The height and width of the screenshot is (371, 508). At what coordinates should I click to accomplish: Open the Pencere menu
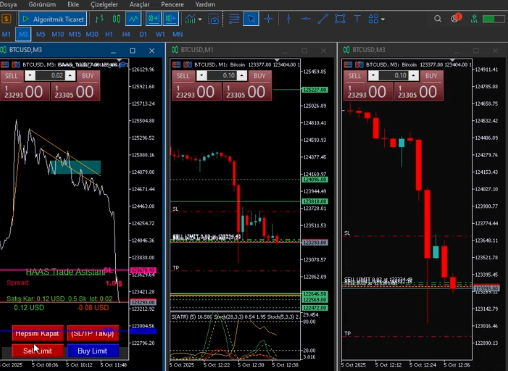(172, 4)
